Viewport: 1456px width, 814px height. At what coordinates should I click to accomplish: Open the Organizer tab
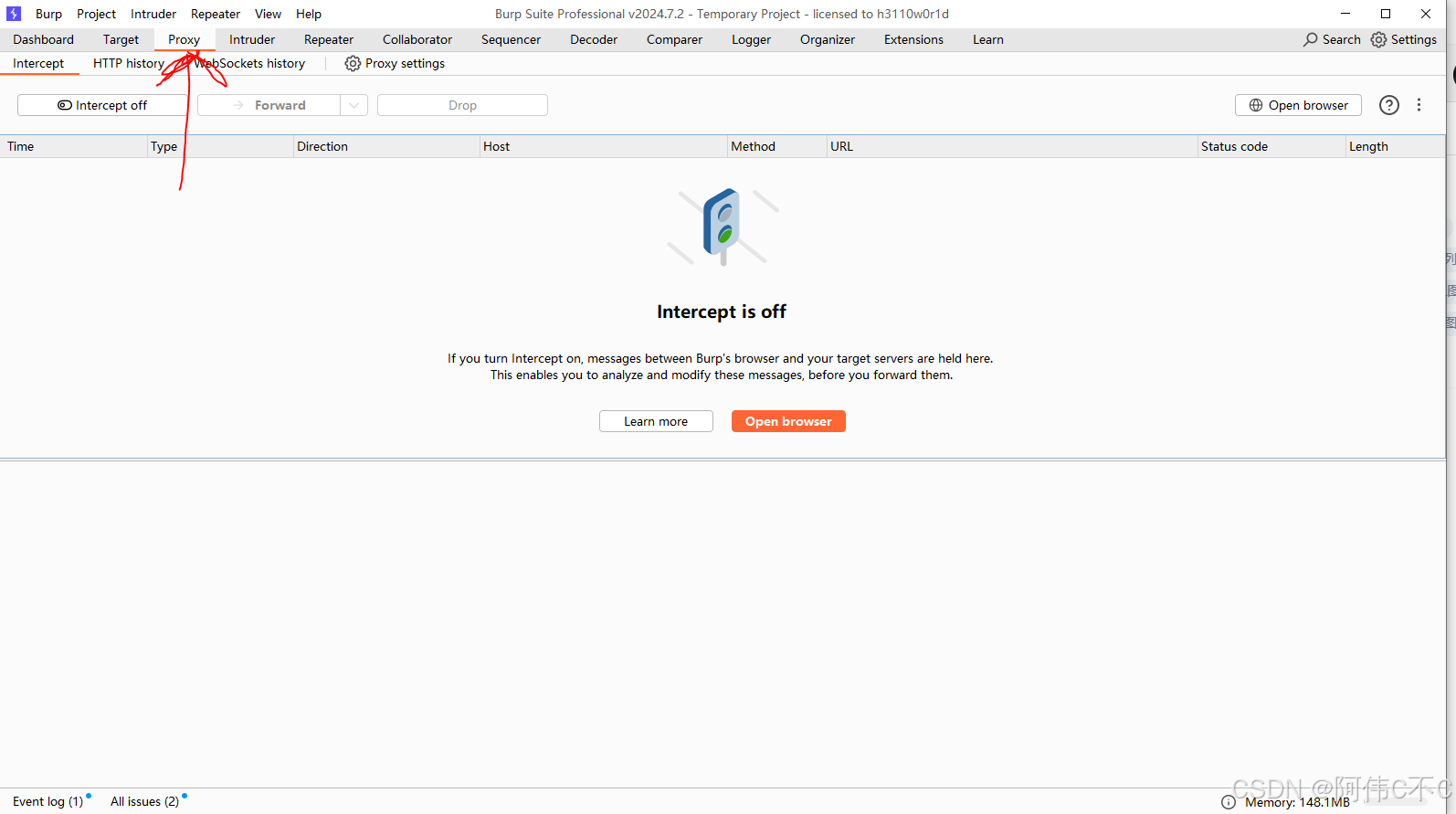(x=828, y=39)
